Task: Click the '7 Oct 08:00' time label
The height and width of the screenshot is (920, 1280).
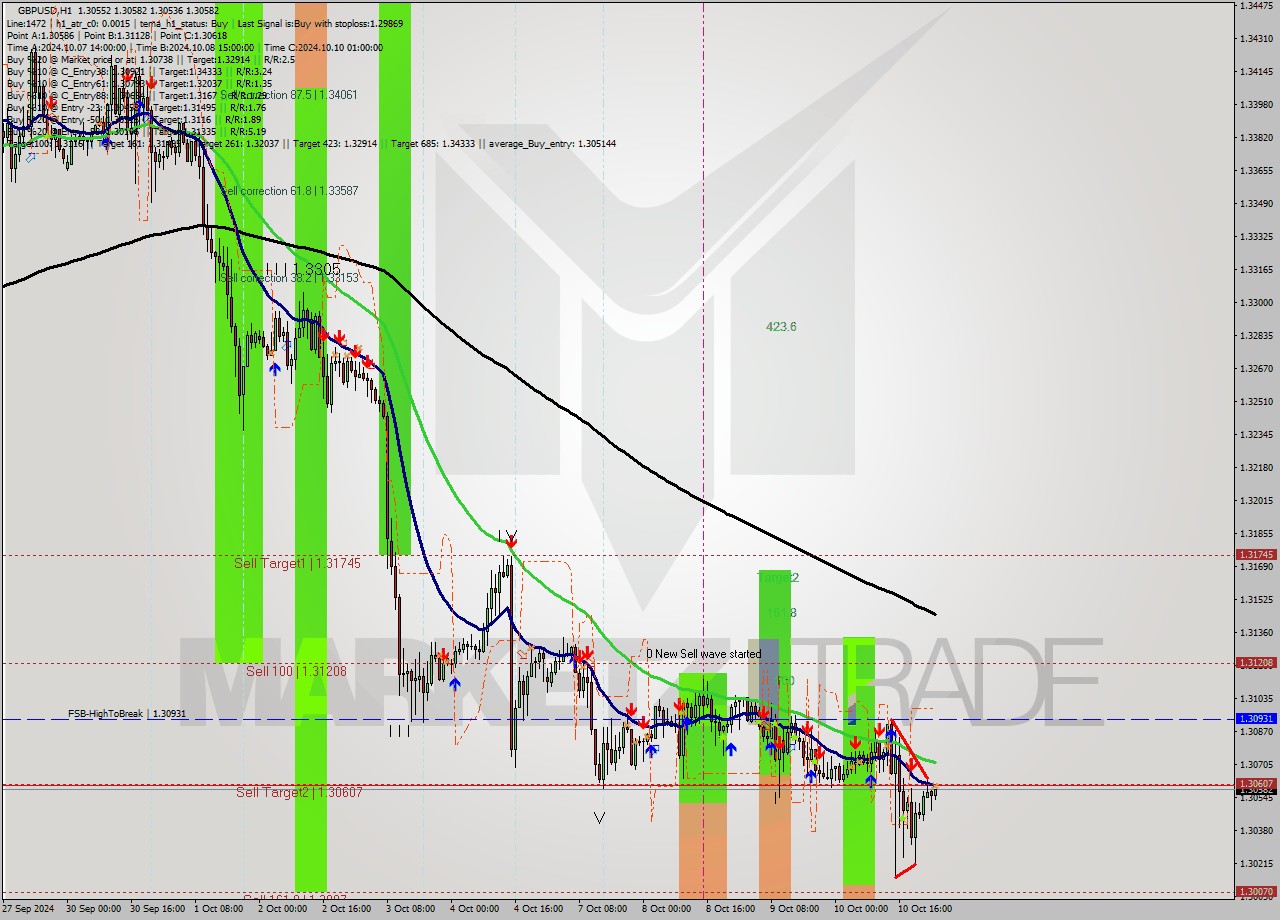Action: (x=602, y=909)
